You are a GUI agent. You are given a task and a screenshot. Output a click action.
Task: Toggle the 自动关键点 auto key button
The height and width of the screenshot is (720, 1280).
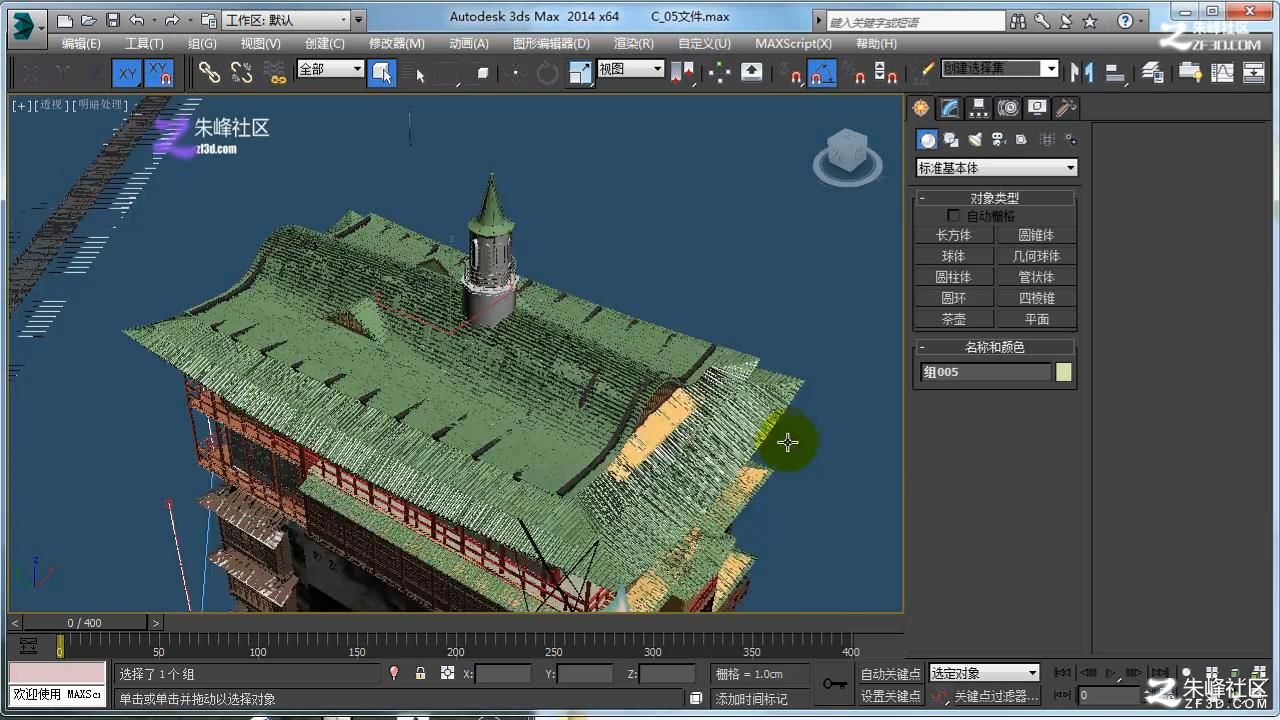[890, 674]
